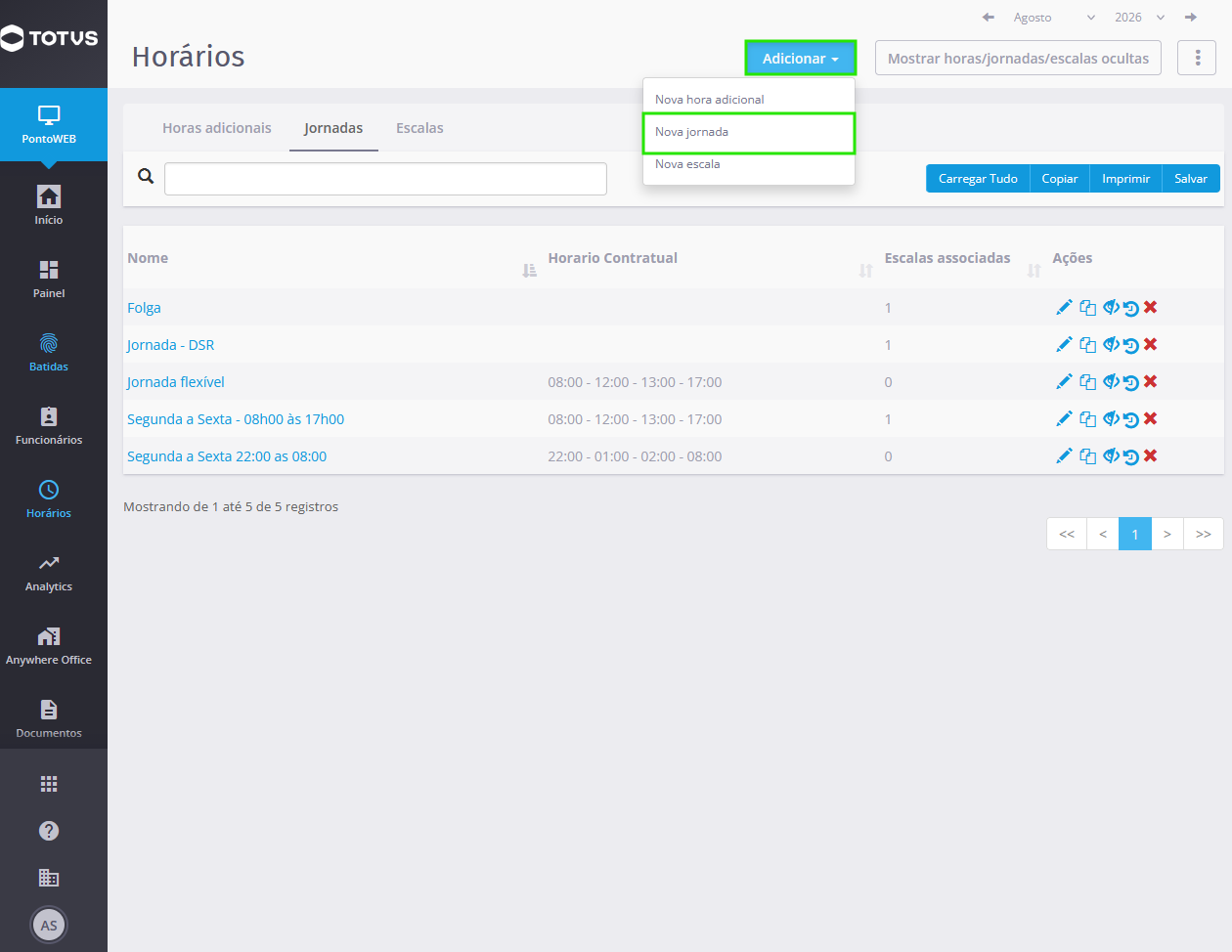The height and width of the screenshot is (952, 1232).
Task: Duplicate Segunda a Sexta - 08h00 às 17h00
Action: tap(1087, 419)
